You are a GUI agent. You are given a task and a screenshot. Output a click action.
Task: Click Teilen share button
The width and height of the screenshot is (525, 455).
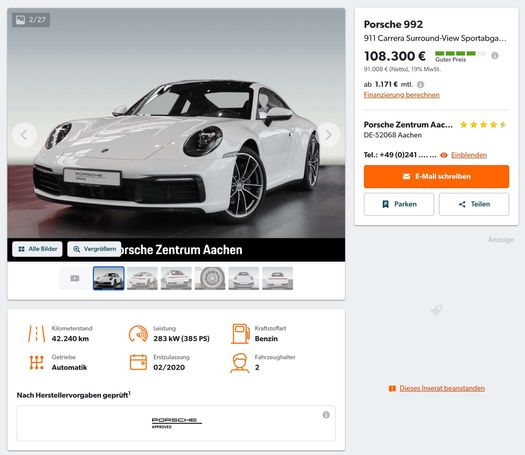474,204
